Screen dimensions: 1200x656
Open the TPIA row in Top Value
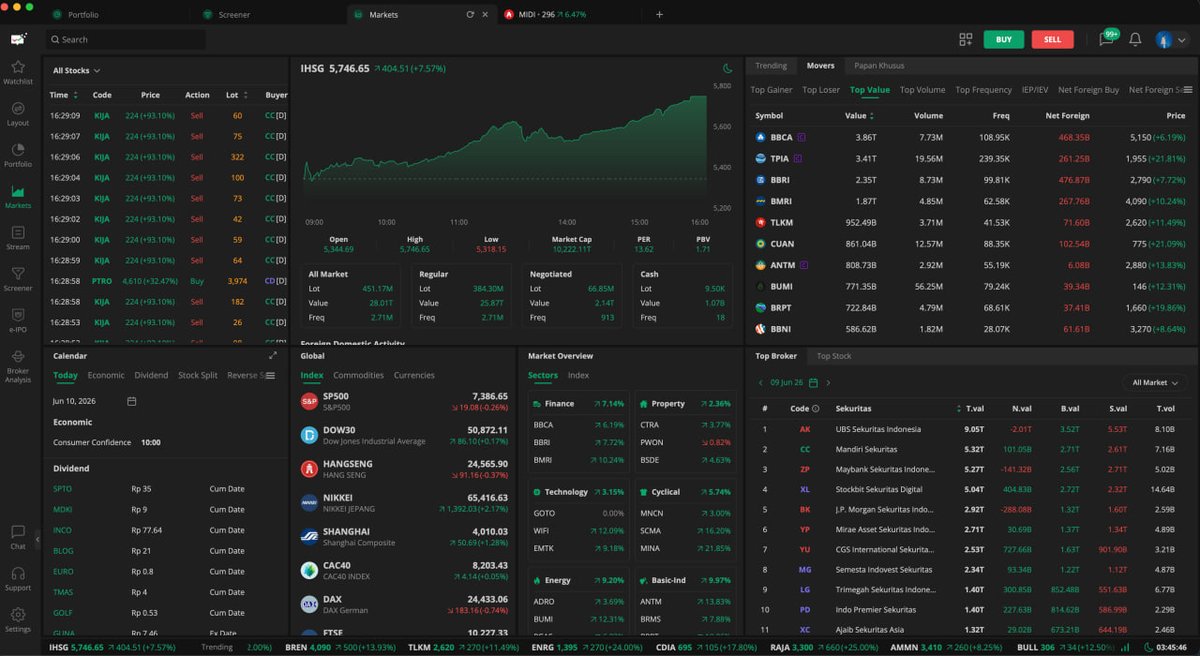(x=972, y=158)
